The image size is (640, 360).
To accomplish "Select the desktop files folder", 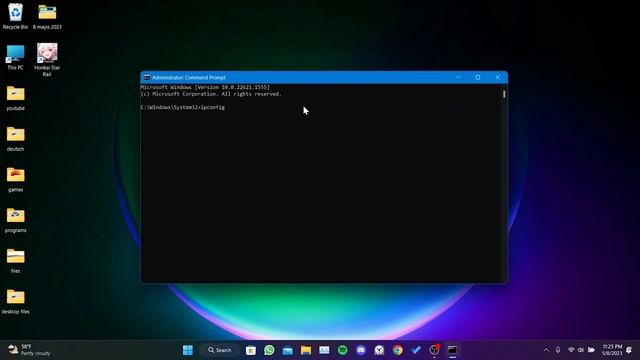I will point(16,301).
